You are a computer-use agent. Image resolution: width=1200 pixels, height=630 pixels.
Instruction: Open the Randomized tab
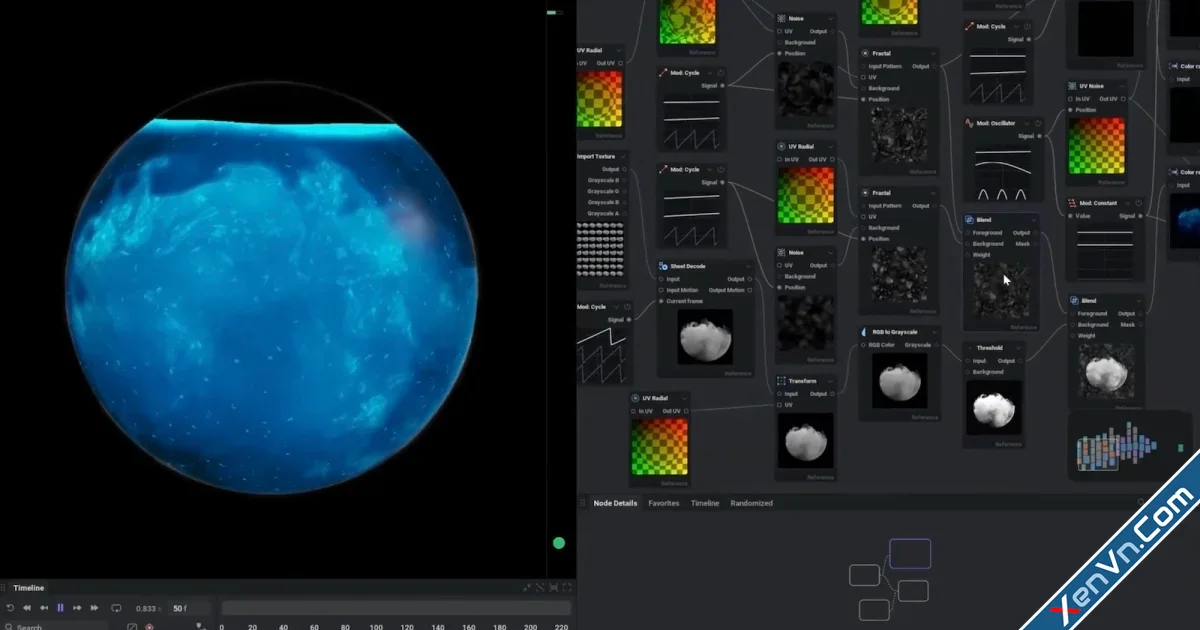(751, 503)
